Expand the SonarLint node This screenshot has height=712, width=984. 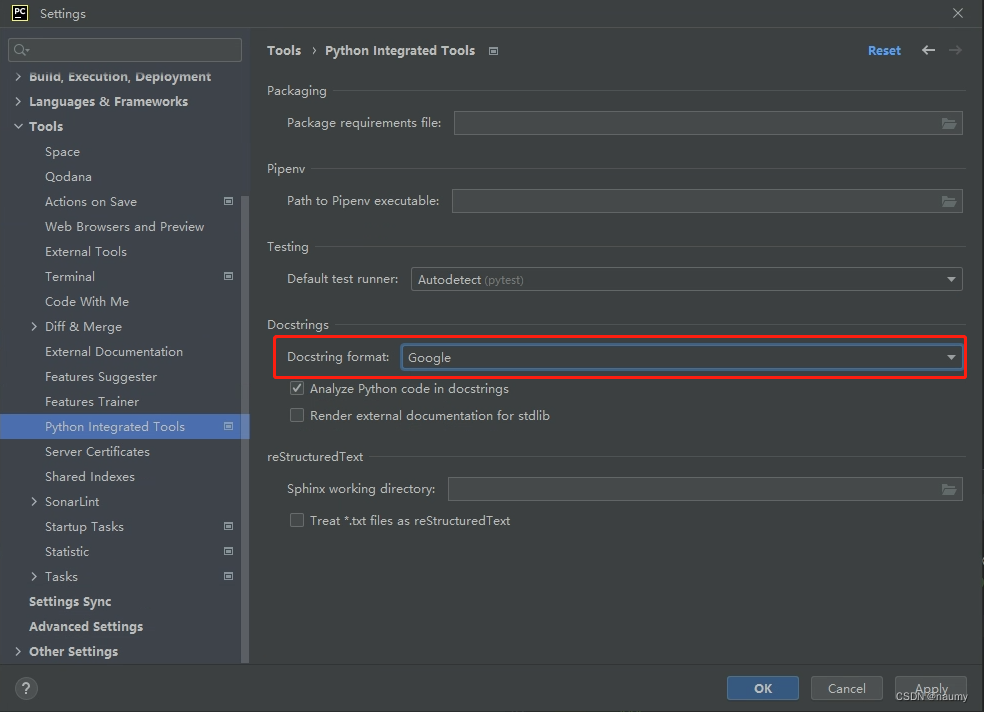(x=34, y=502)
